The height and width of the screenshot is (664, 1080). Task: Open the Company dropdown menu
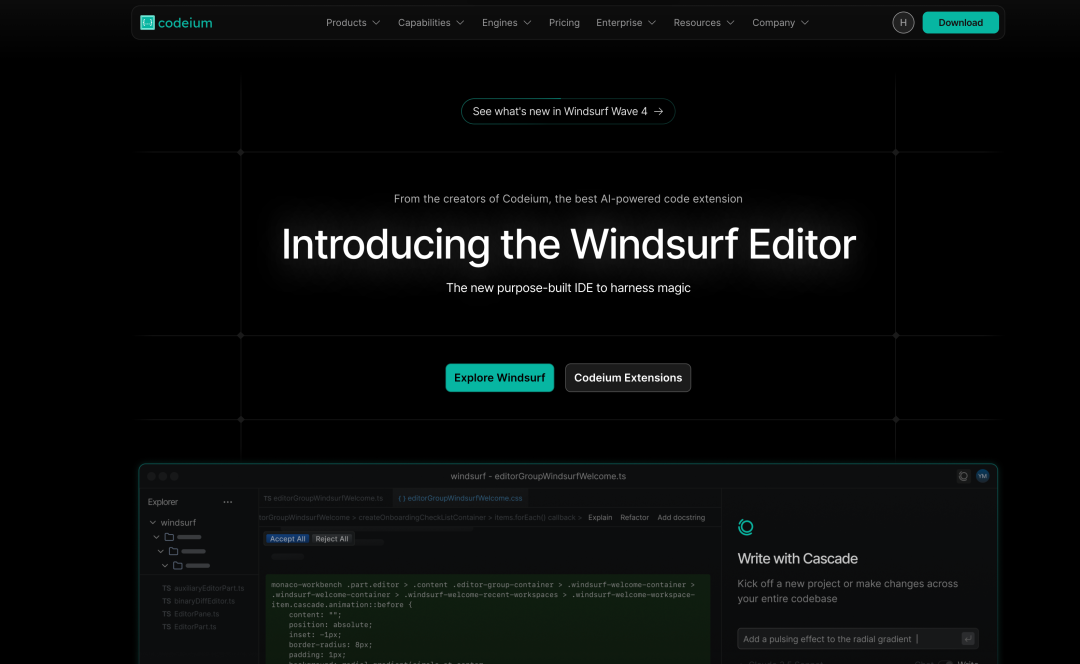tap(780, 23)
